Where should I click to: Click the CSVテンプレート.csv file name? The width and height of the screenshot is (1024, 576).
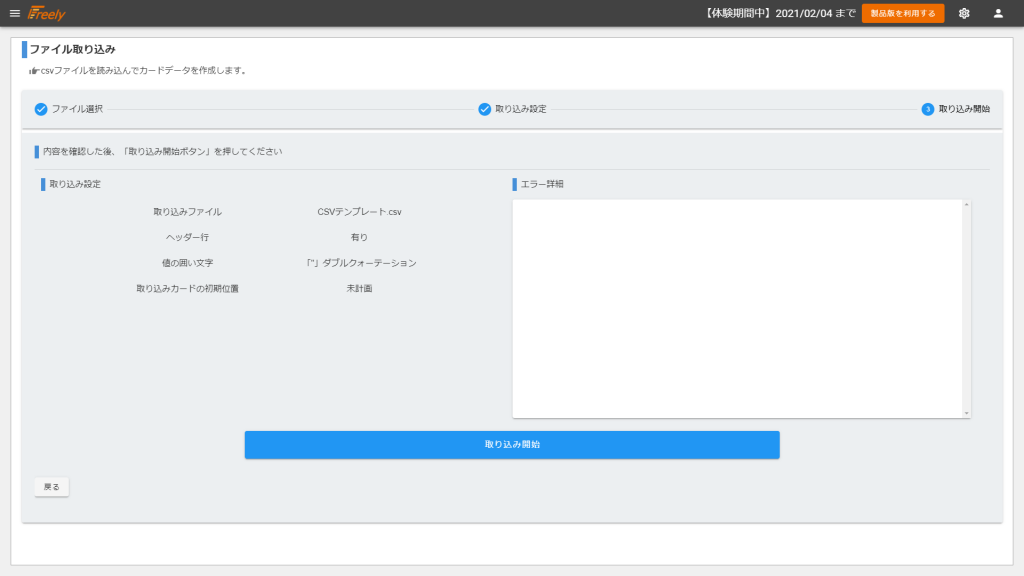click(359, 212)
